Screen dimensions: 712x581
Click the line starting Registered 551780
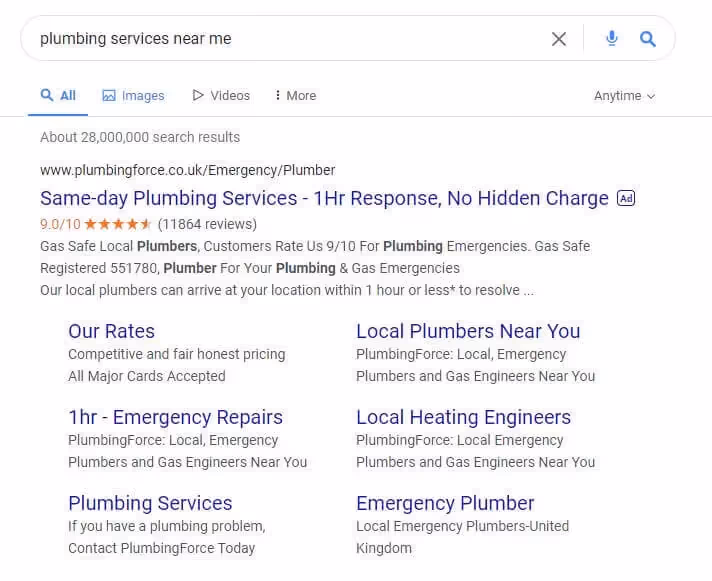[x=250, y=268]
